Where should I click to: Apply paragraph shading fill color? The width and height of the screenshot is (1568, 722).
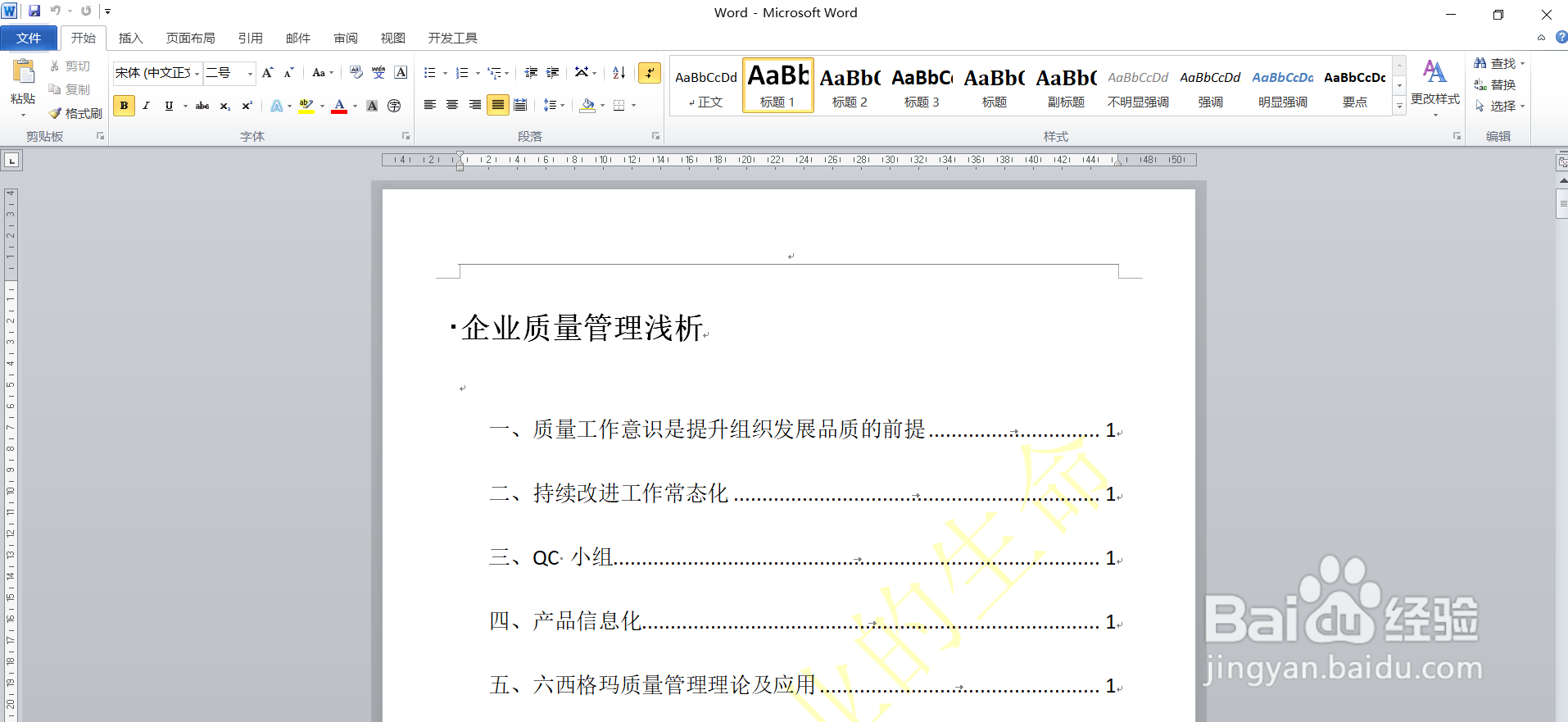(587, 105)
